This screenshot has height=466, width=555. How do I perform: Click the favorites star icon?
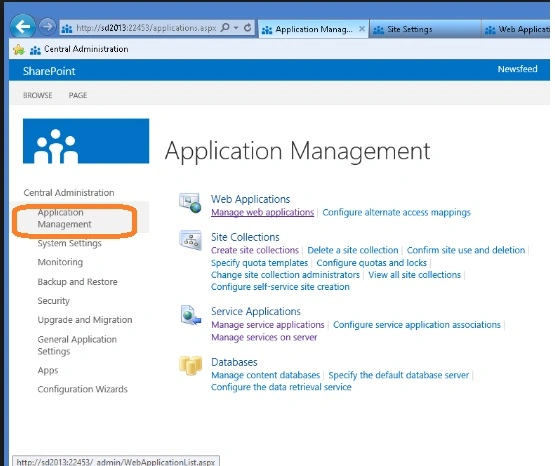[x=19, y=50]
